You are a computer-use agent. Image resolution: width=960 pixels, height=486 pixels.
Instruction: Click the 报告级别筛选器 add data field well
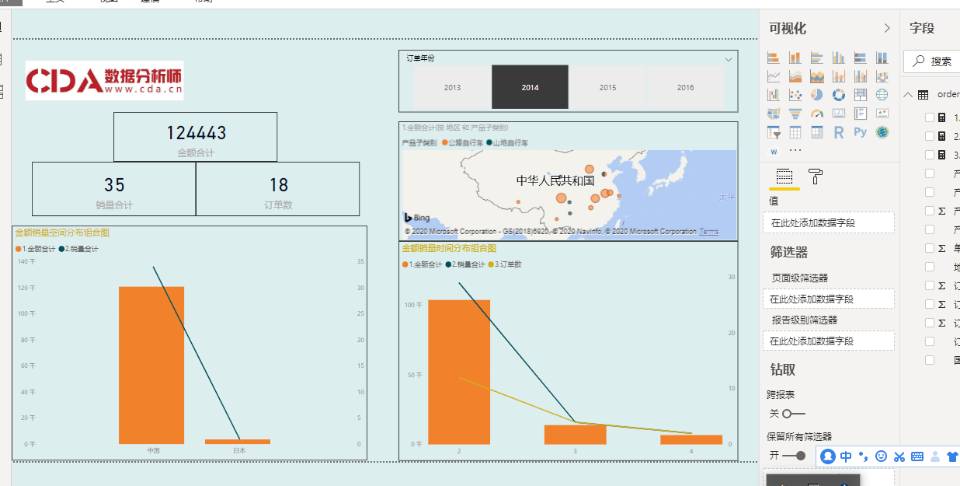pos(828,341)
